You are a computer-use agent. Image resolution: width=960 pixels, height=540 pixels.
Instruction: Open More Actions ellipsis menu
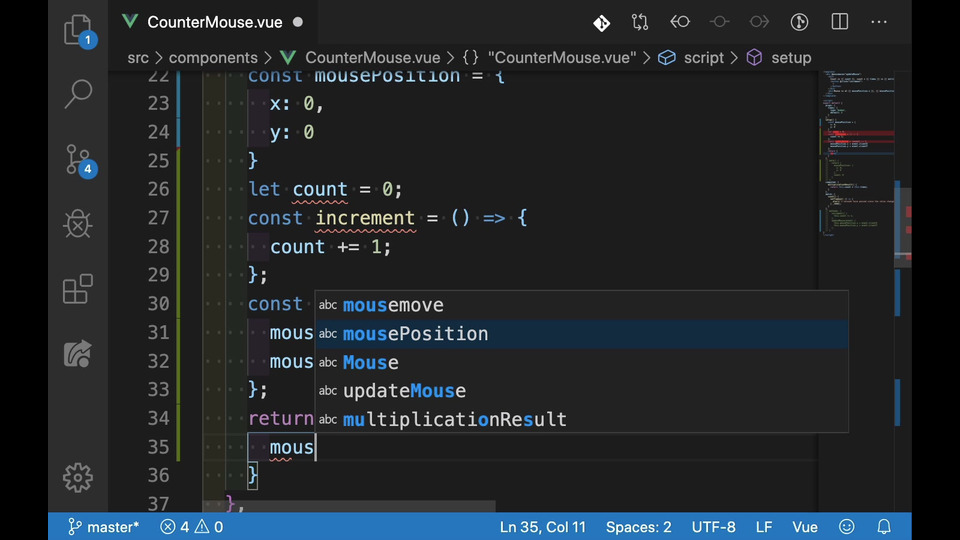(x=879, y=22)
